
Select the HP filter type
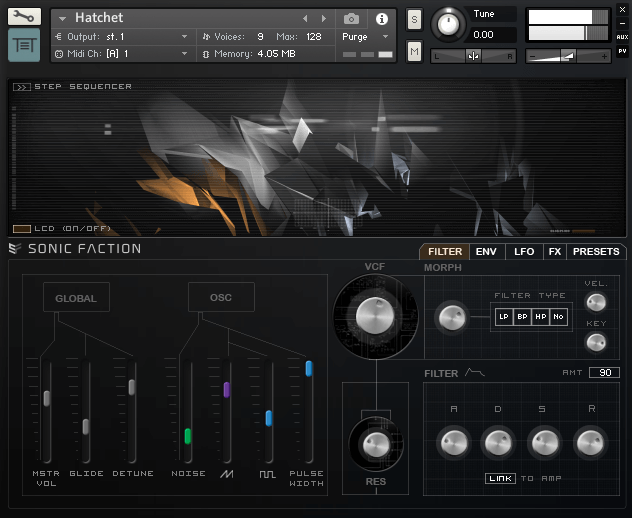541,316
